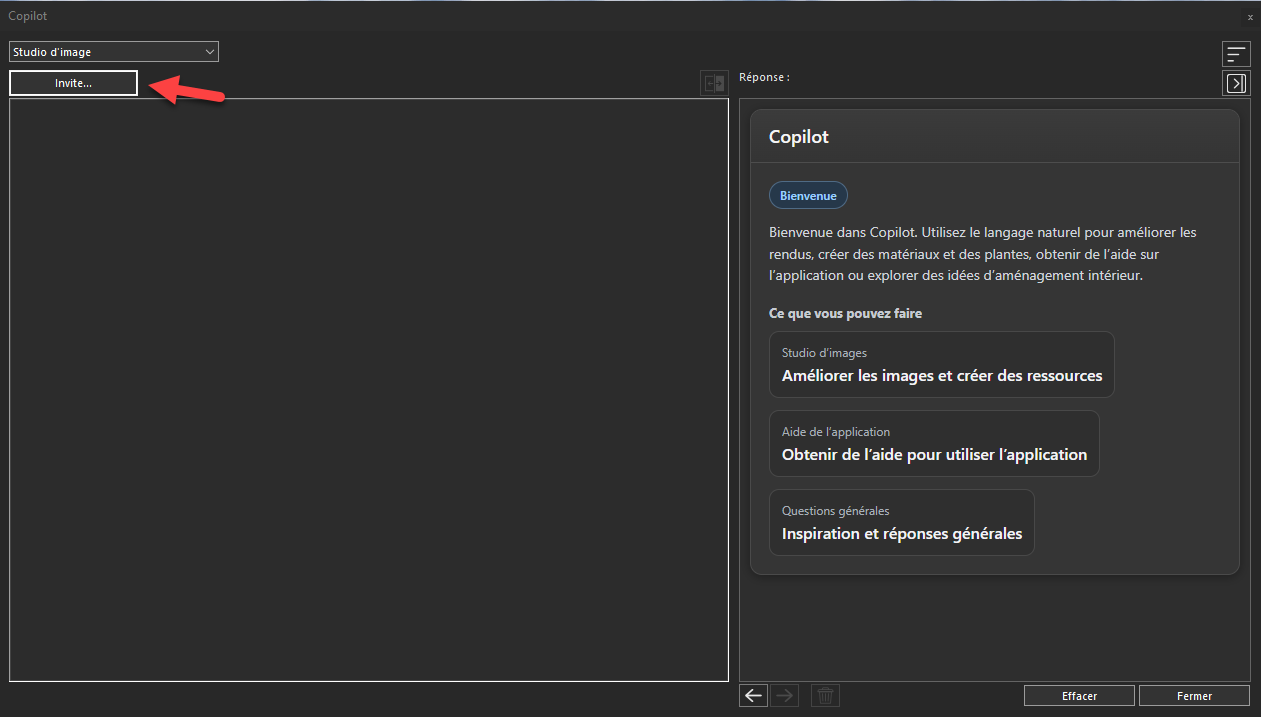Go back with the left arrow button
The image size is (1261, 717).
tap(754, 695)
